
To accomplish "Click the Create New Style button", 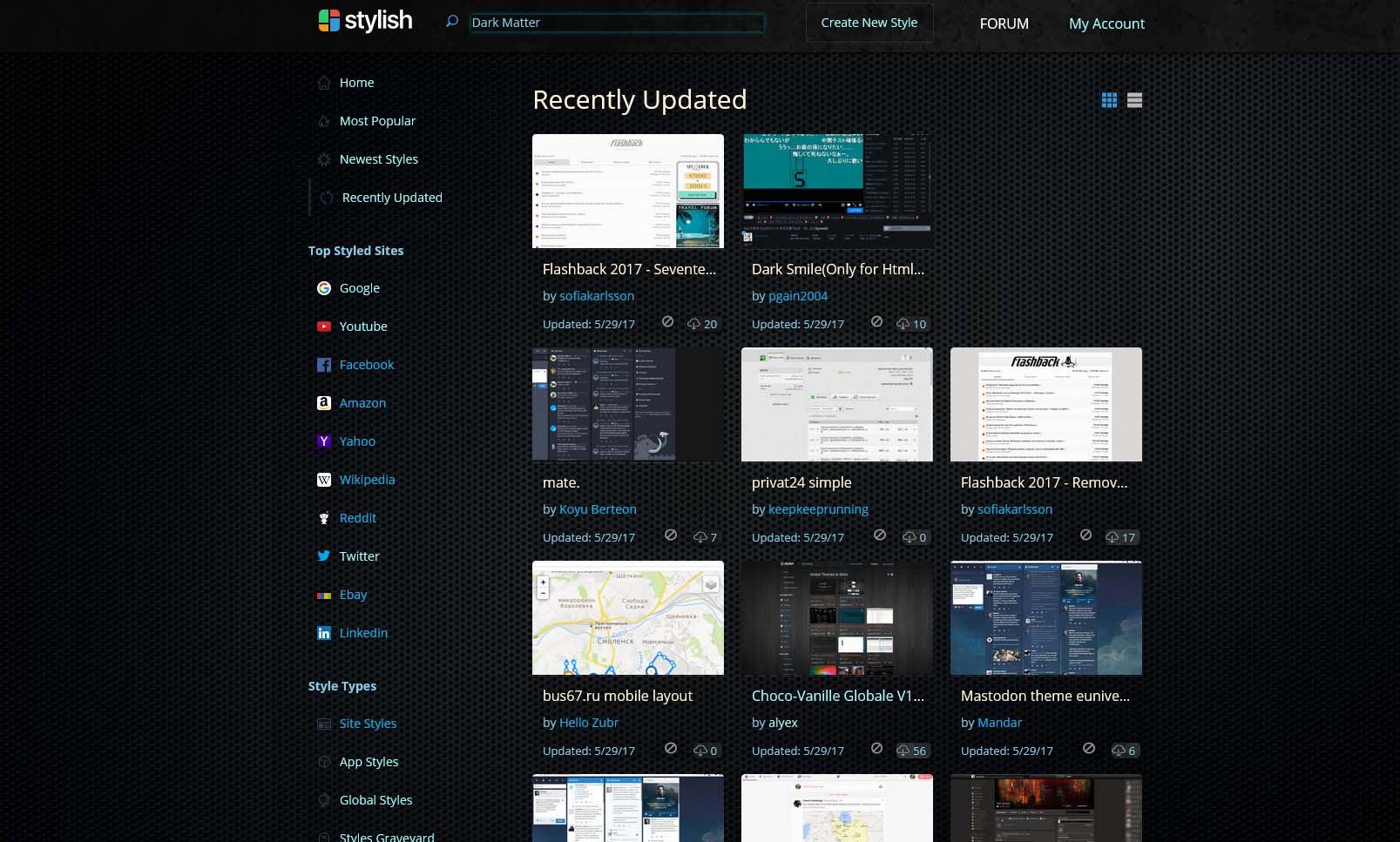I will [869, 23].
